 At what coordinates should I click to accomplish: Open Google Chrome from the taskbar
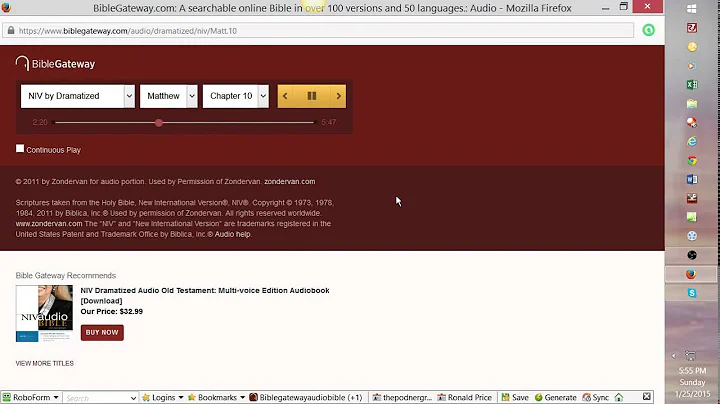coord(692,161)
